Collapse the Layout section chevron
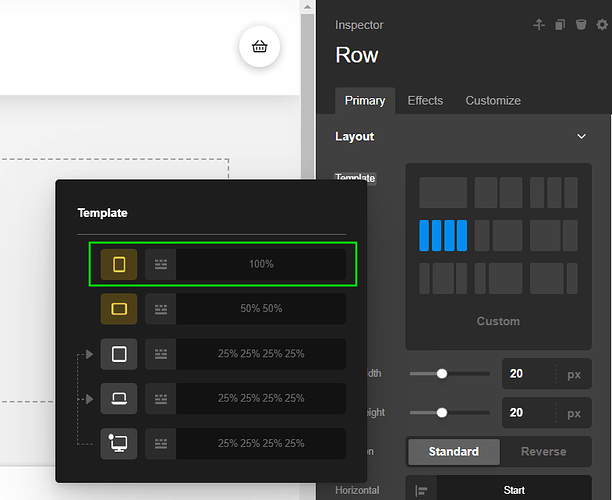This screenshot has height=500, width=612. (582, 136)
